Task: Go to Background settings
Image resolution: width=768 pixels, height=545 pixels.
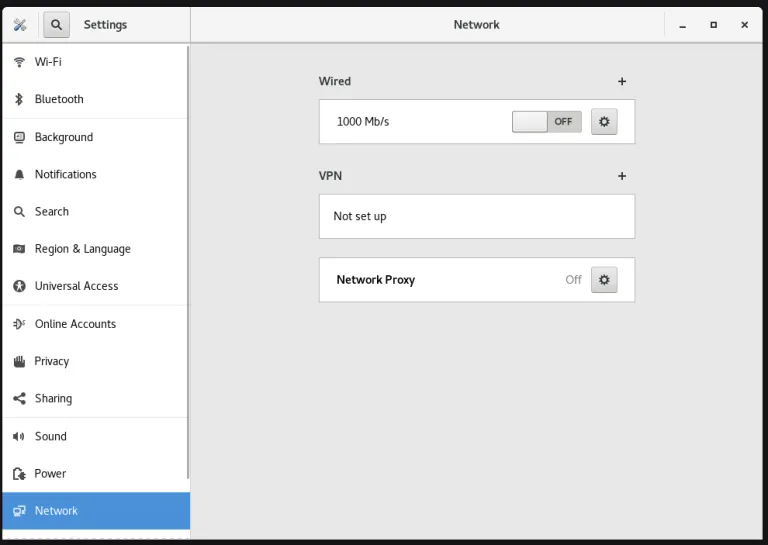Action: coord(96,137)
